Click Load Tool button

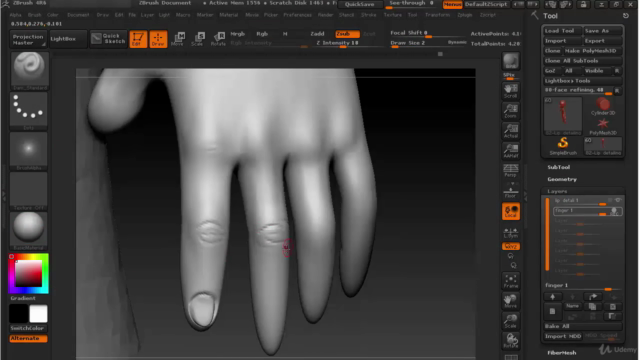click(562, 31)
